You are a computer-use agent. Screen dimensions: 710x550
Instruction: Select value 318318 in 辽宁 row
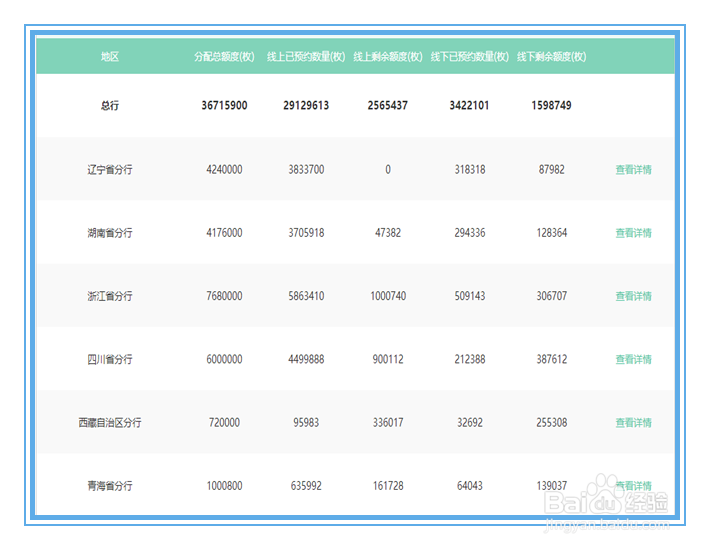(470, 170)
